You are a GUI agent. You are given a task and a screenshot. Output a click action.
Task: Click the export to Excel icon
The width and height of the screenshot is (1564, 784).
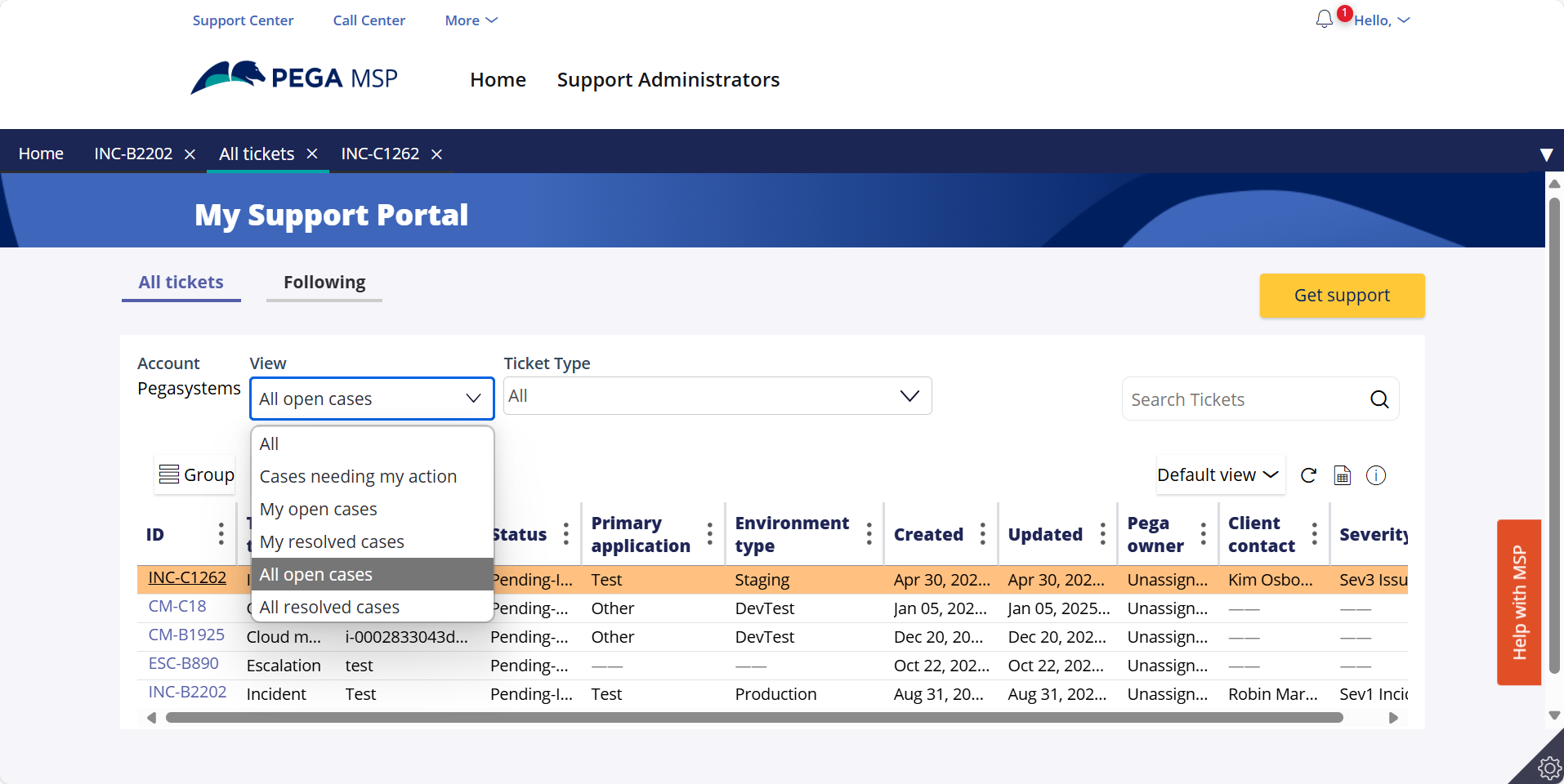click(x=1342, y=475)
